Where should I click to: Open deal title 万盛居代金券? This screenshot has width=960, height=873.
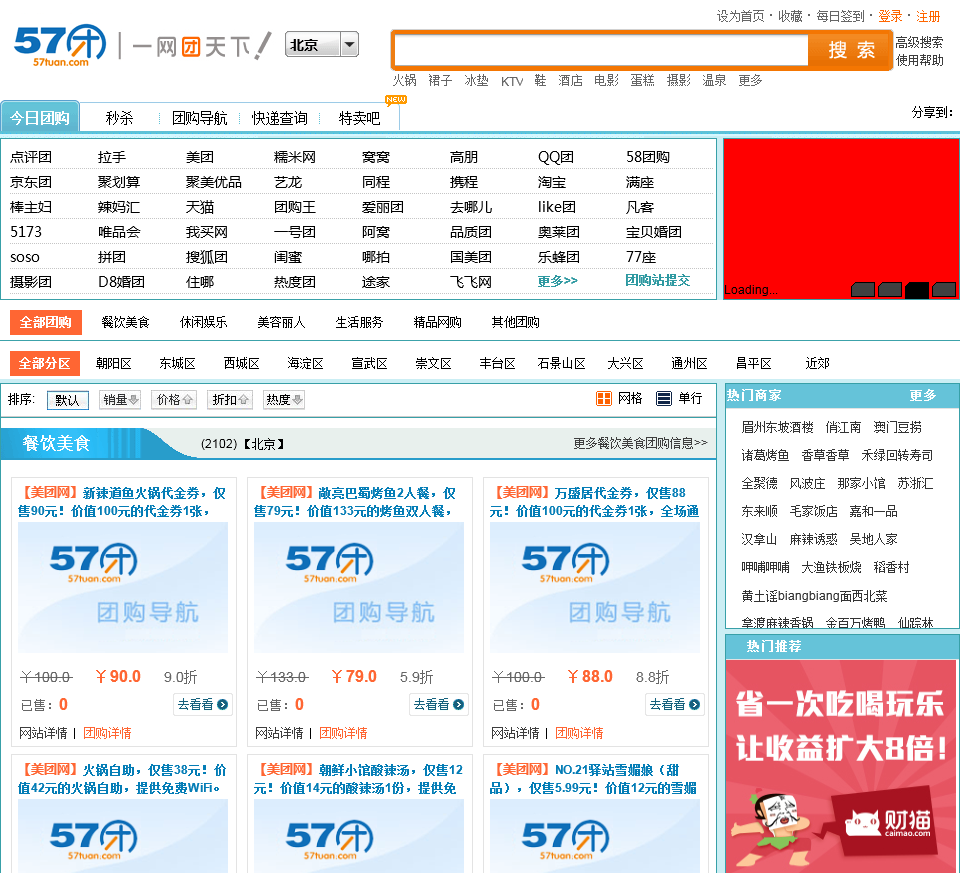pos(594,501)
